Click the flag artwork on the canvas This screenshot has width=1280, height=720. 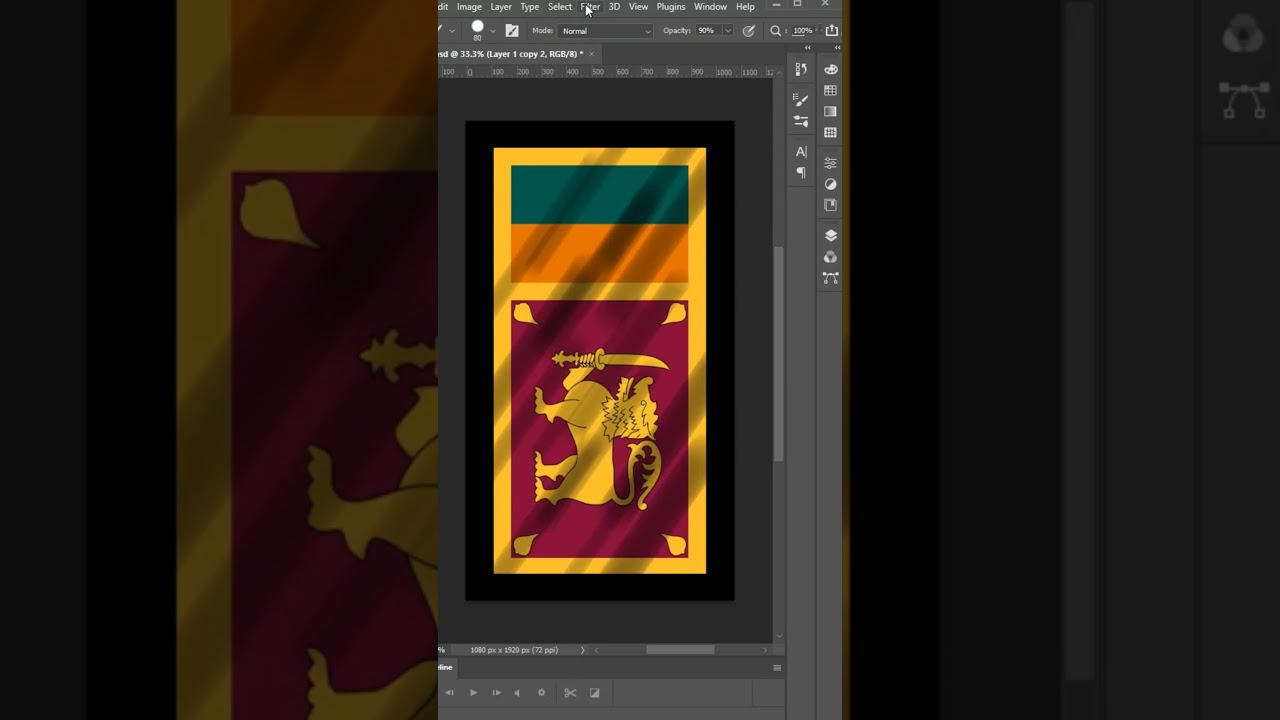pos(600,360)
